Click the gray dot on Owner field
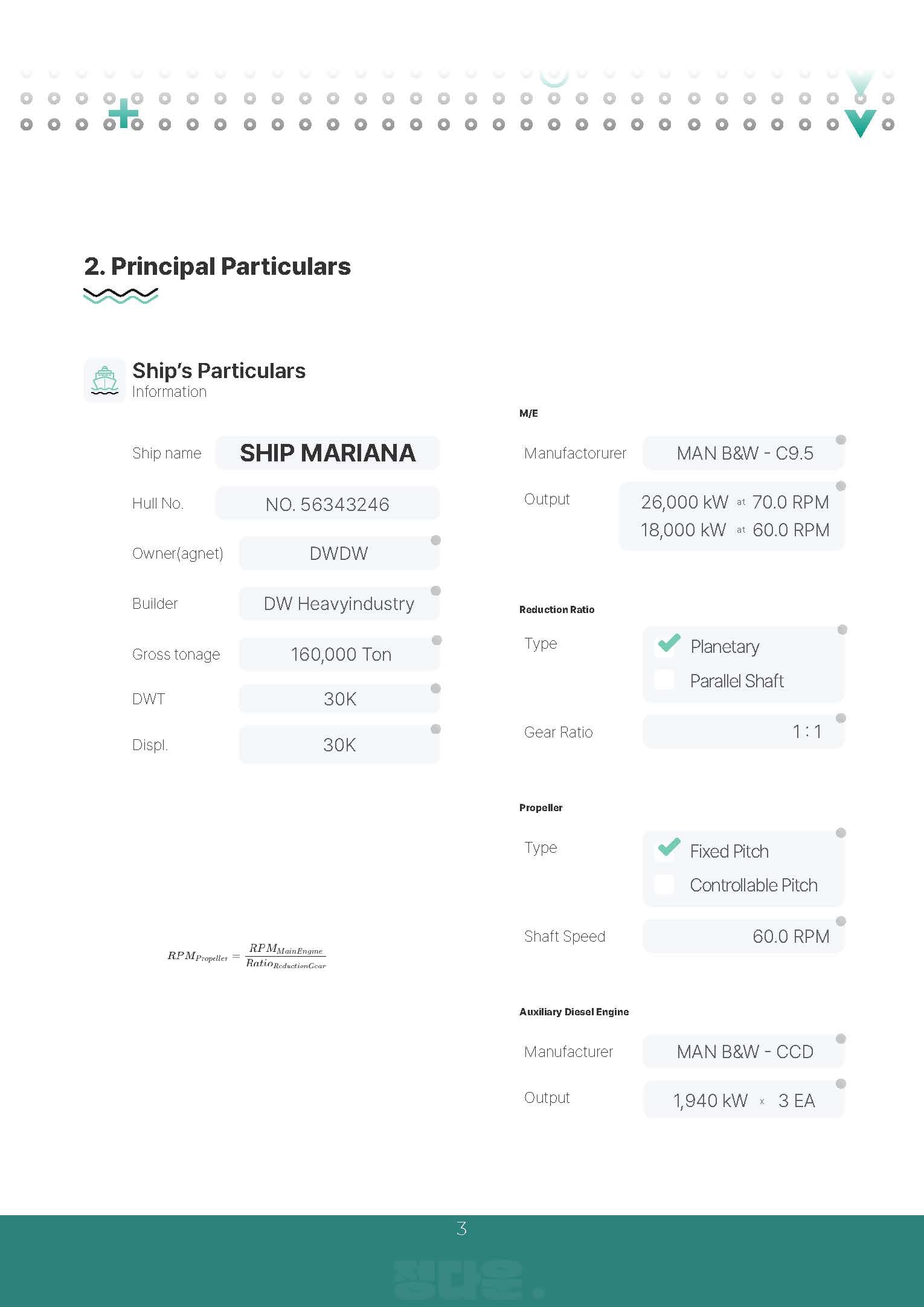Viewport: 924px width, 1307px height. tap(435, 540)
